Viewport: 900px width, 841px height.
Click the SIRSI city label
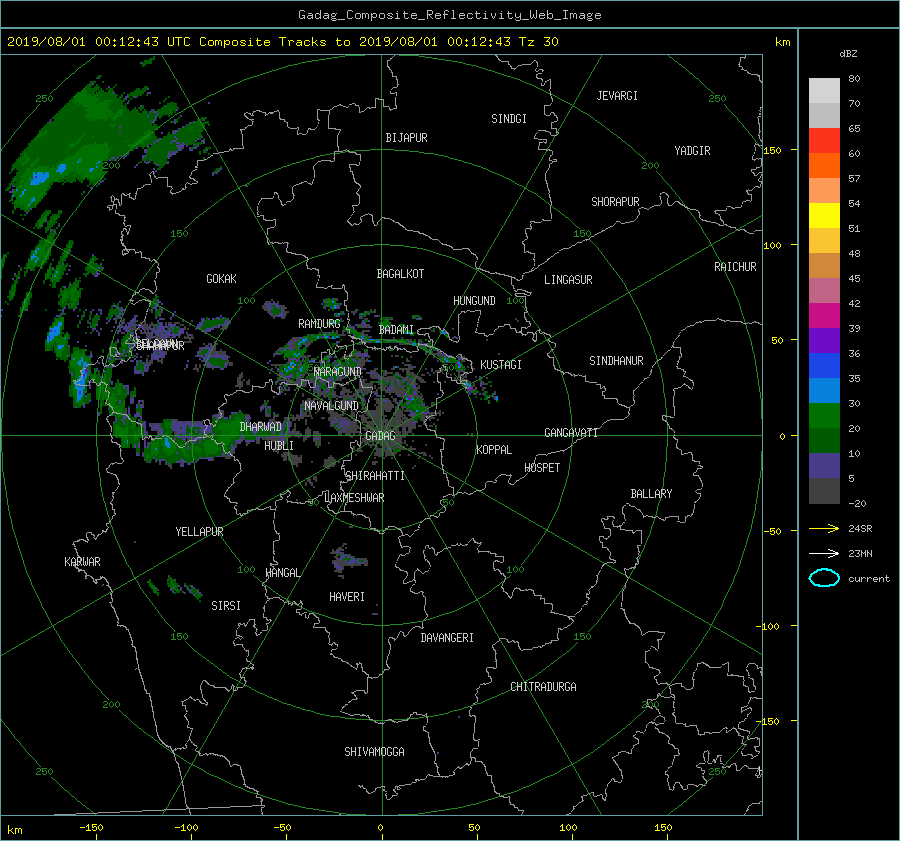[x=226, y=606]
